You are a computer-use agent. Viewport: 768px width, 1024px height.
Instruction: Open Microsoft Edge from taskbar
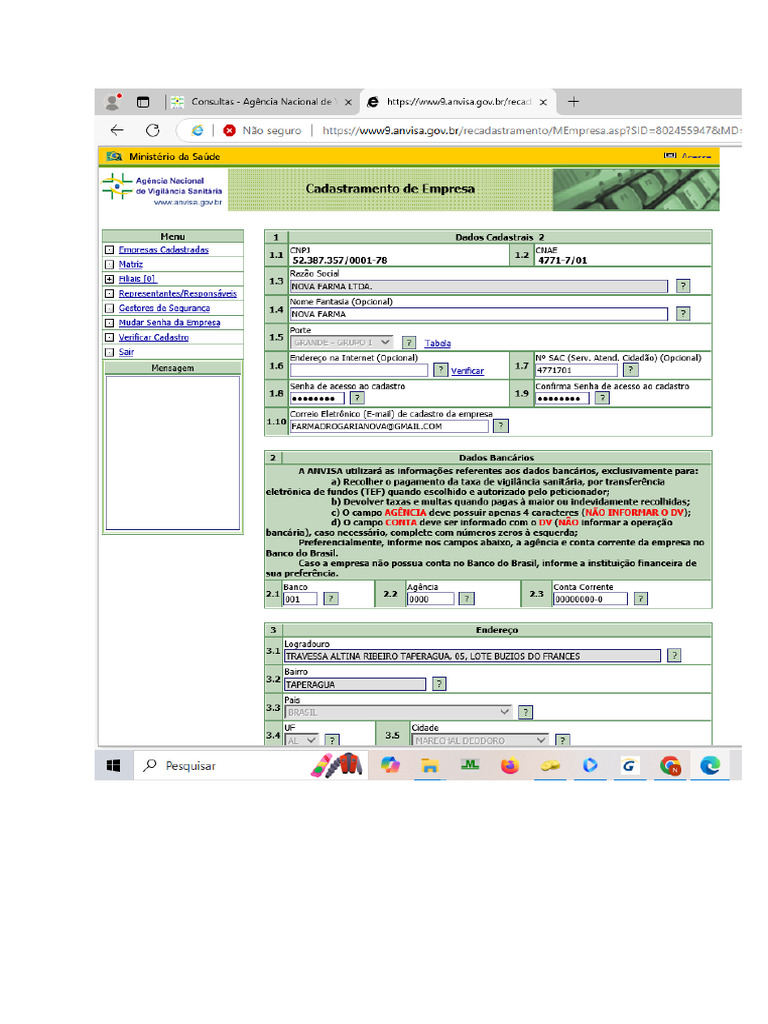711,765
